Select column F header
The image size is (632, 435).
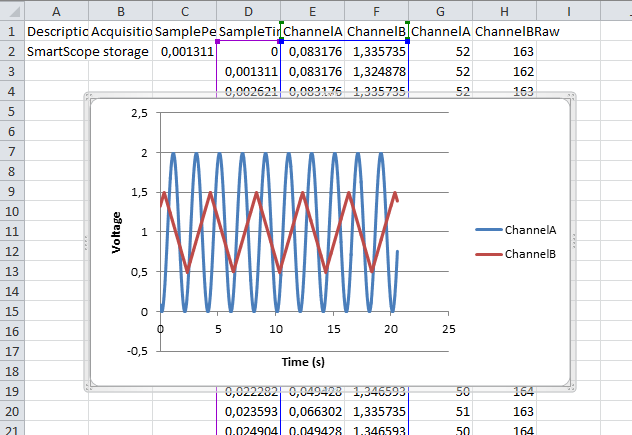pyautogui.click(x=376, y=10)
